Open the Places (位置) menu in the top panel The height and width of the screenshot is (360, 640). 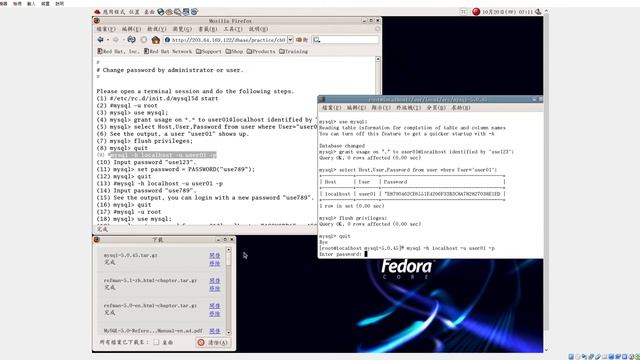pyautogui.click(x=134, y=12)
